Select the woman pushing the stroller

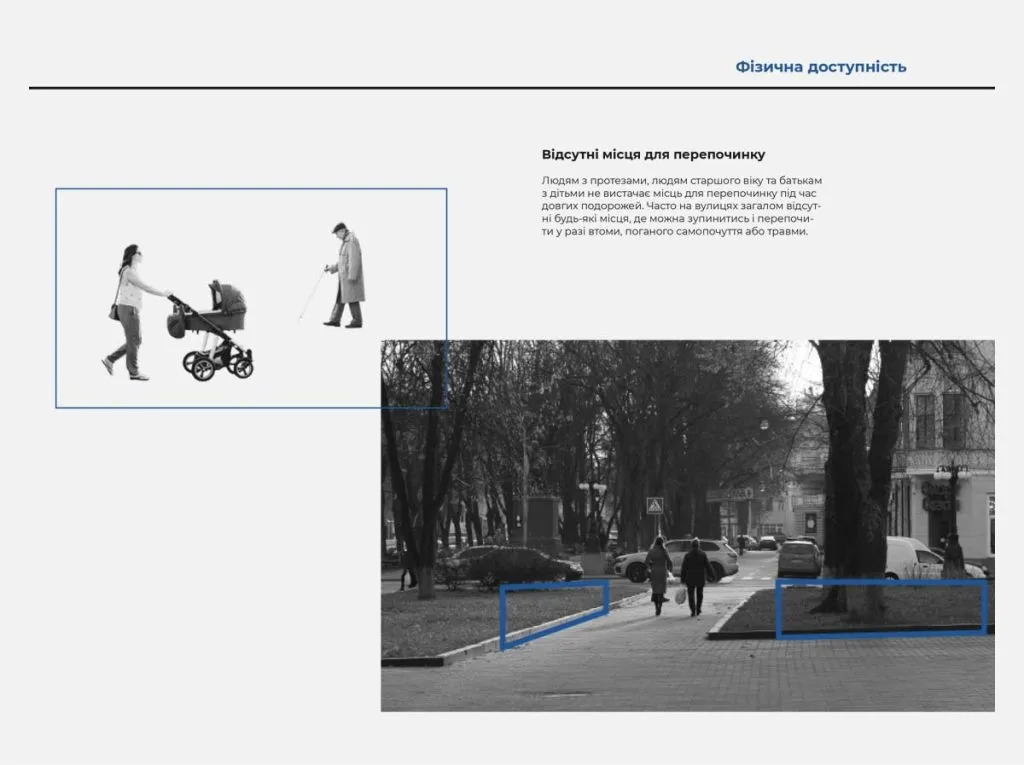[130, 310]
